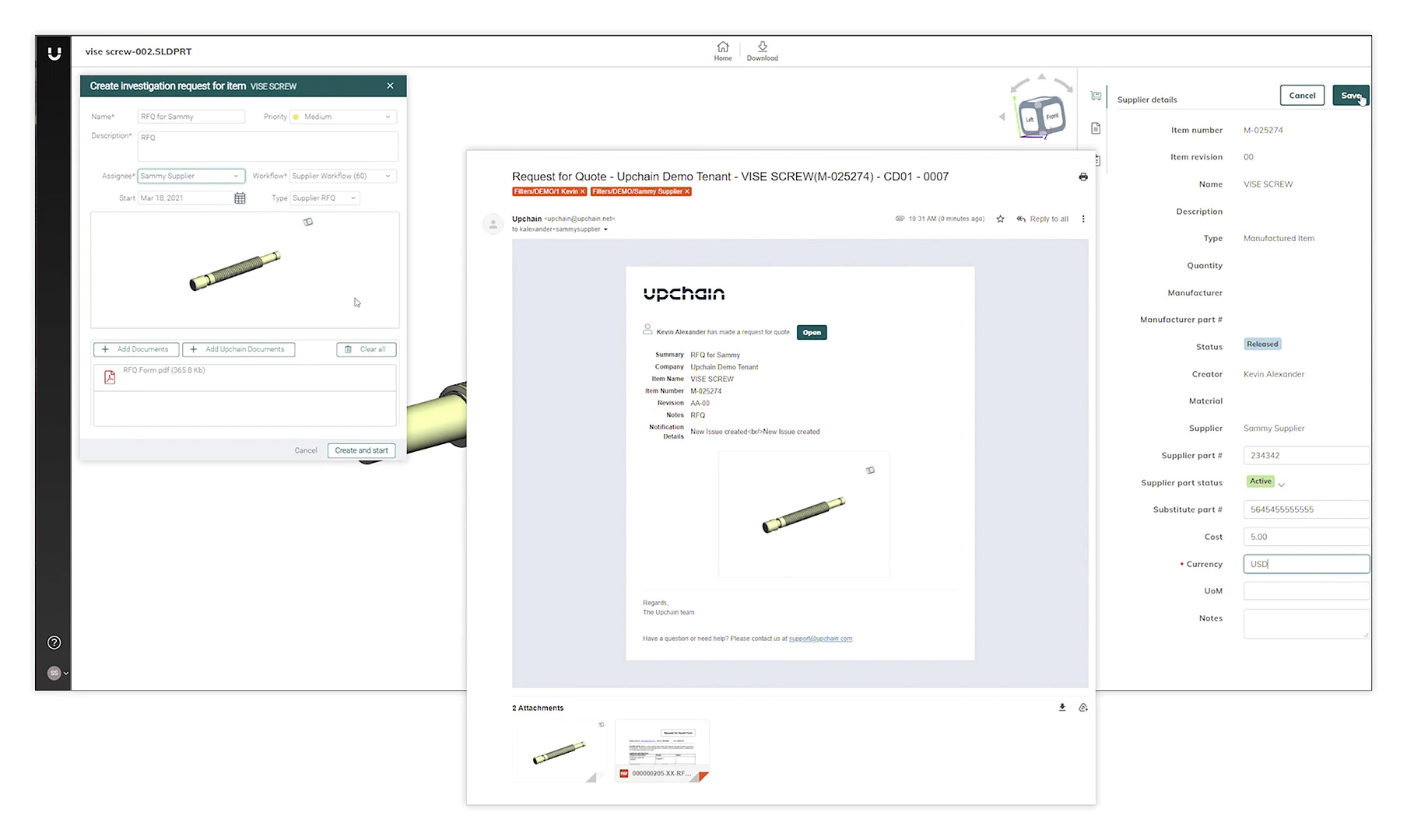Open the email's three-dot more menu
Viewport: 1407px width, 840px height.
click(1083, 219)
